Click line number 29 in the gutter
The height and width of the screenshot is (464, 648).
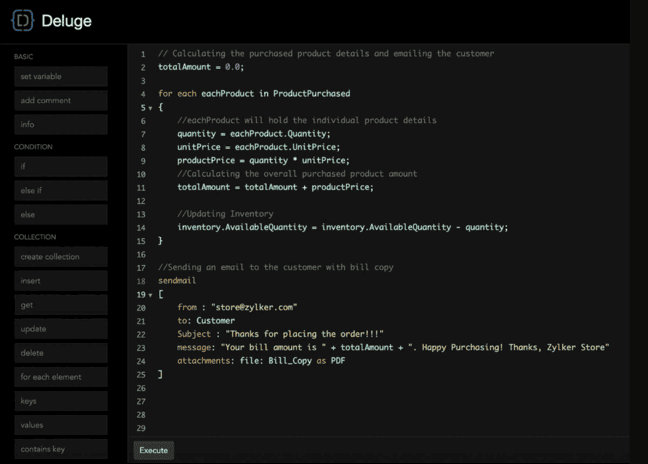click(x=141, y=428)
